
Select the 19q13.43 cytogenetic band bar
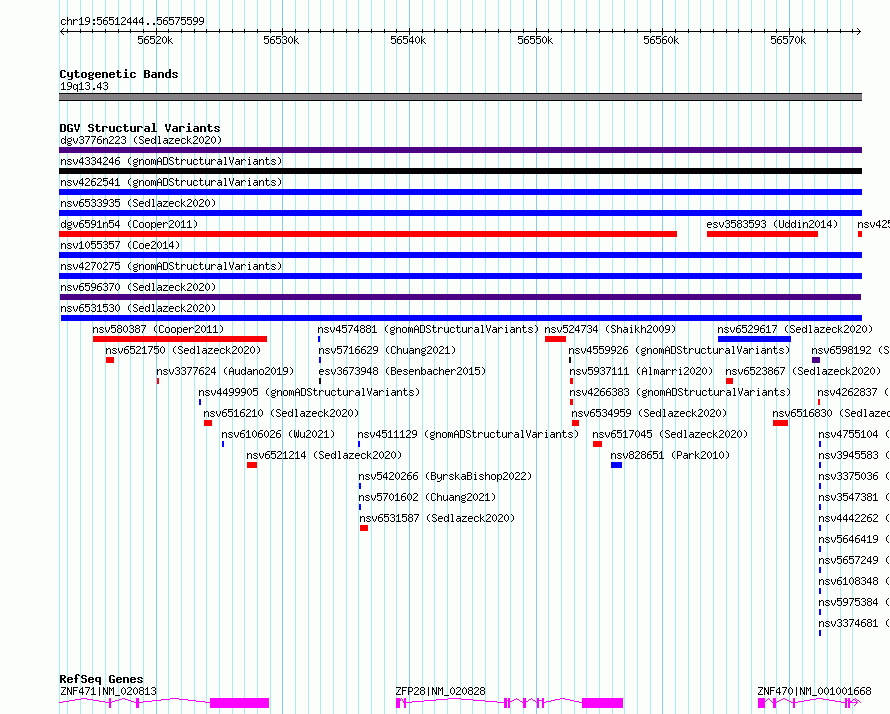[460, 97]
